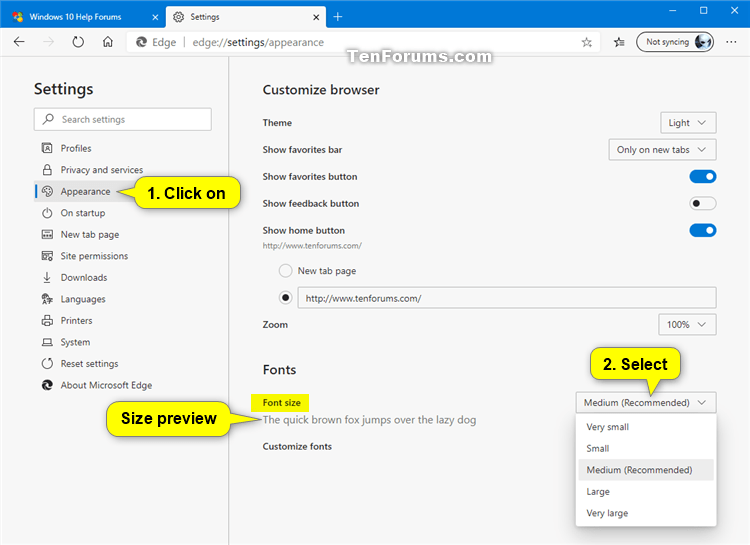Click the Reset settings icon
Screen dimensions: 750x545
47,364
